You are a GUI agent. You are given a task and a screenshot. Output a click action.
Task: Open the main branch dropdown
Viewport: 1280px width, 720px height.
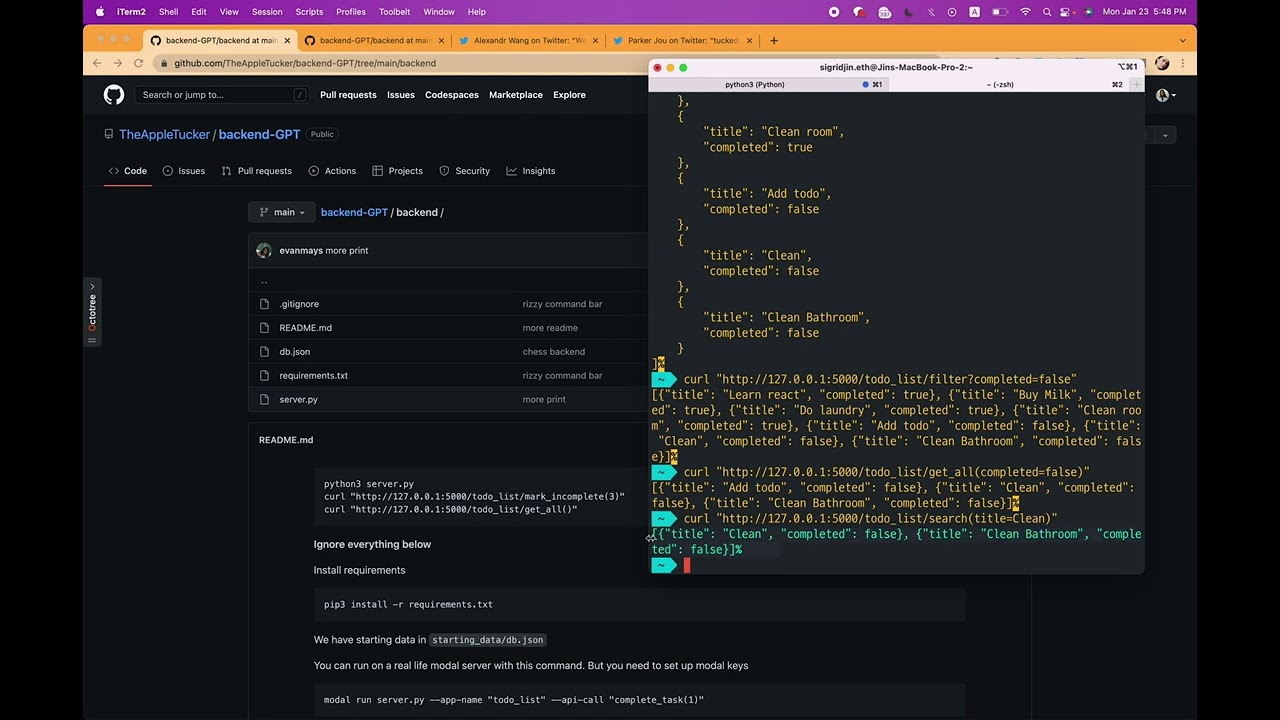pos(282,212)
